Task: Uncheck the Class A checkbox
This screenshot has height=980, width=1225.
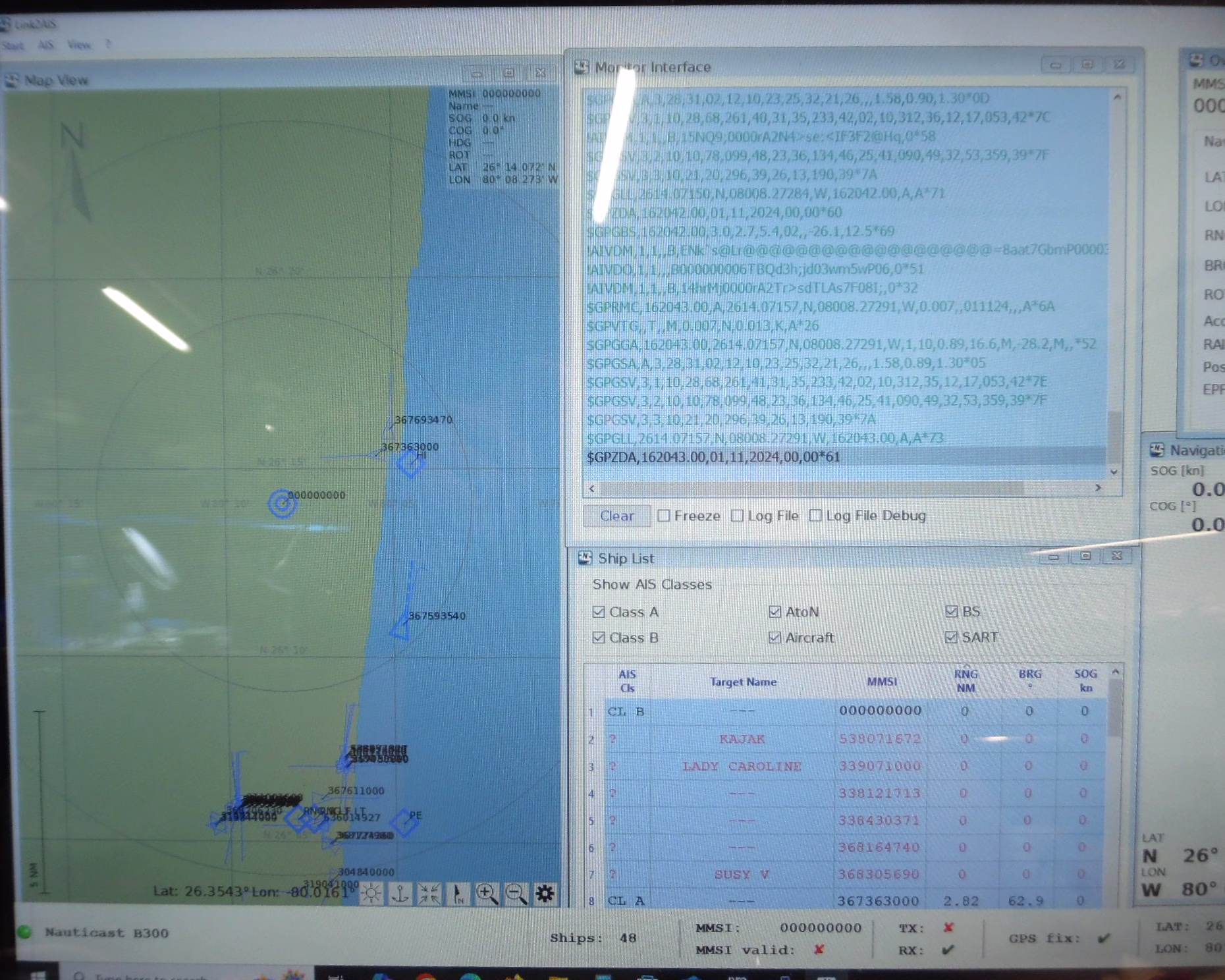Action: pyautogui.click(x=598, y=612)
